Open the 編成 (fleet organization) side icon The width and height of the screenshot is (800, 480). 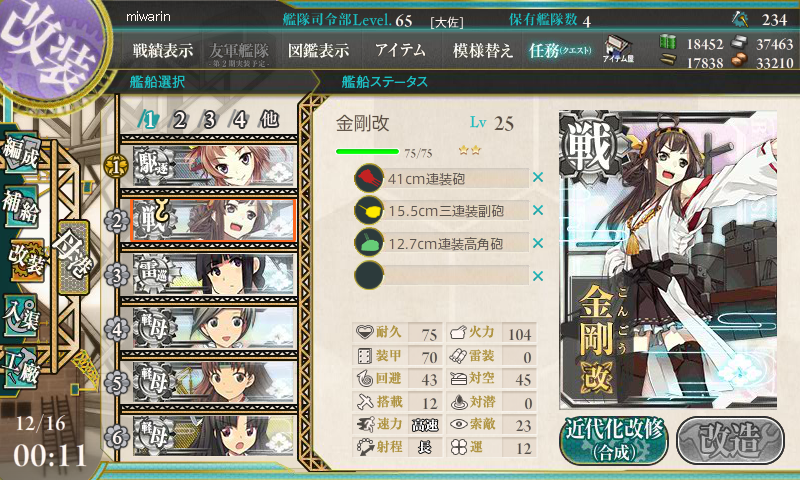click(x=21, y=152)
